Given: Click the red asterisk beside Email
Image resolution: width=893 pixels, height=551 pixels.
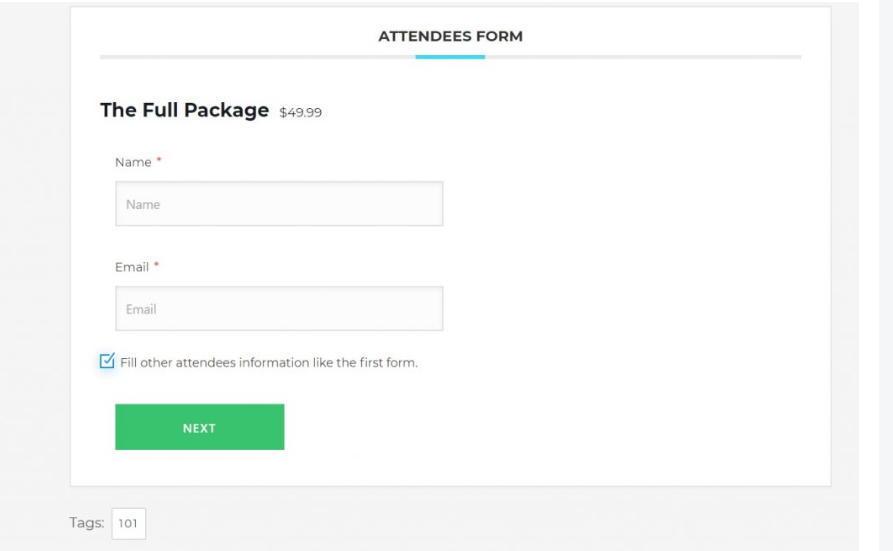Looking at the screenshot, I should coord(156,266).
